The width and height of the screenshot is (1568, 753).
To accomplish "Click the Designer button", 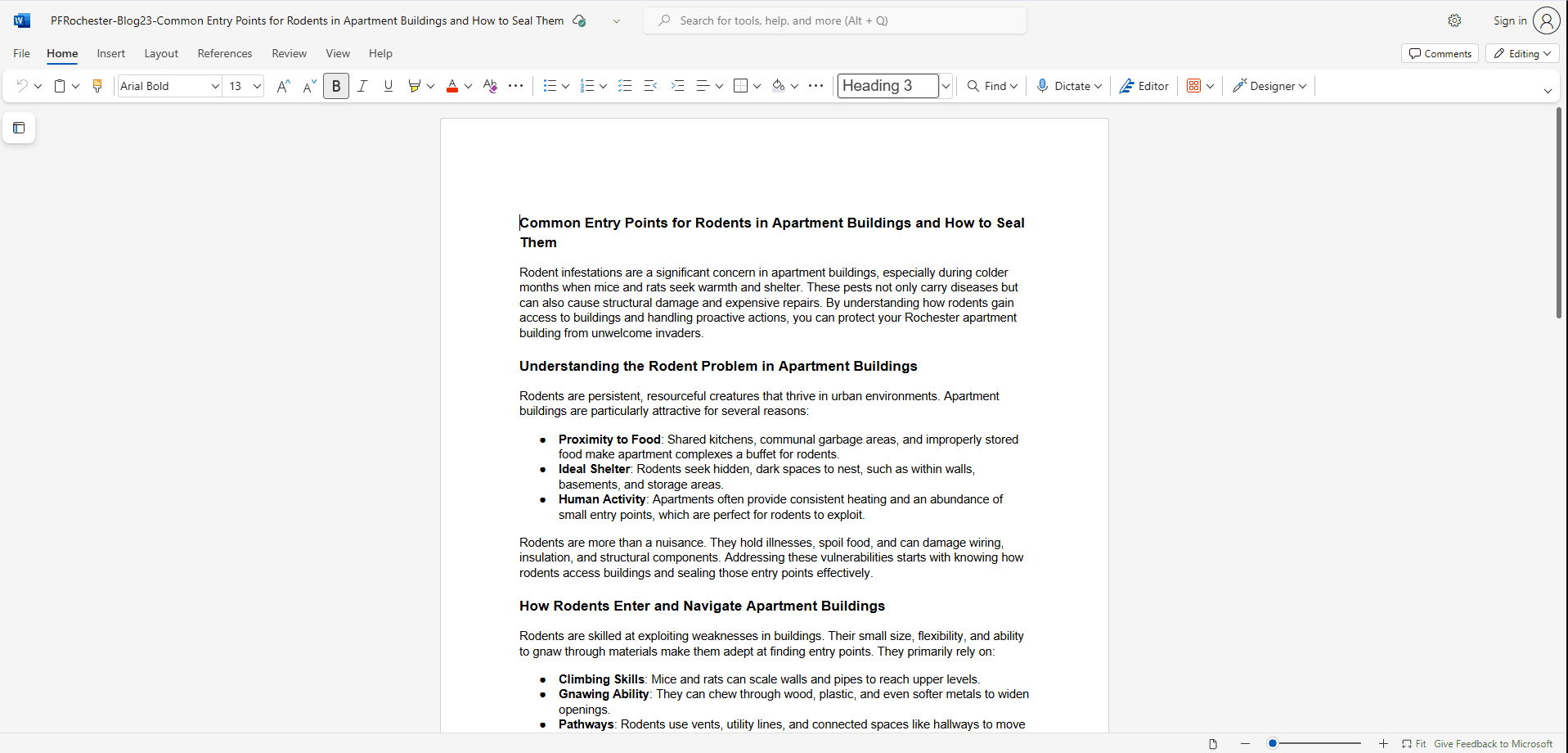I will 1269,86.
